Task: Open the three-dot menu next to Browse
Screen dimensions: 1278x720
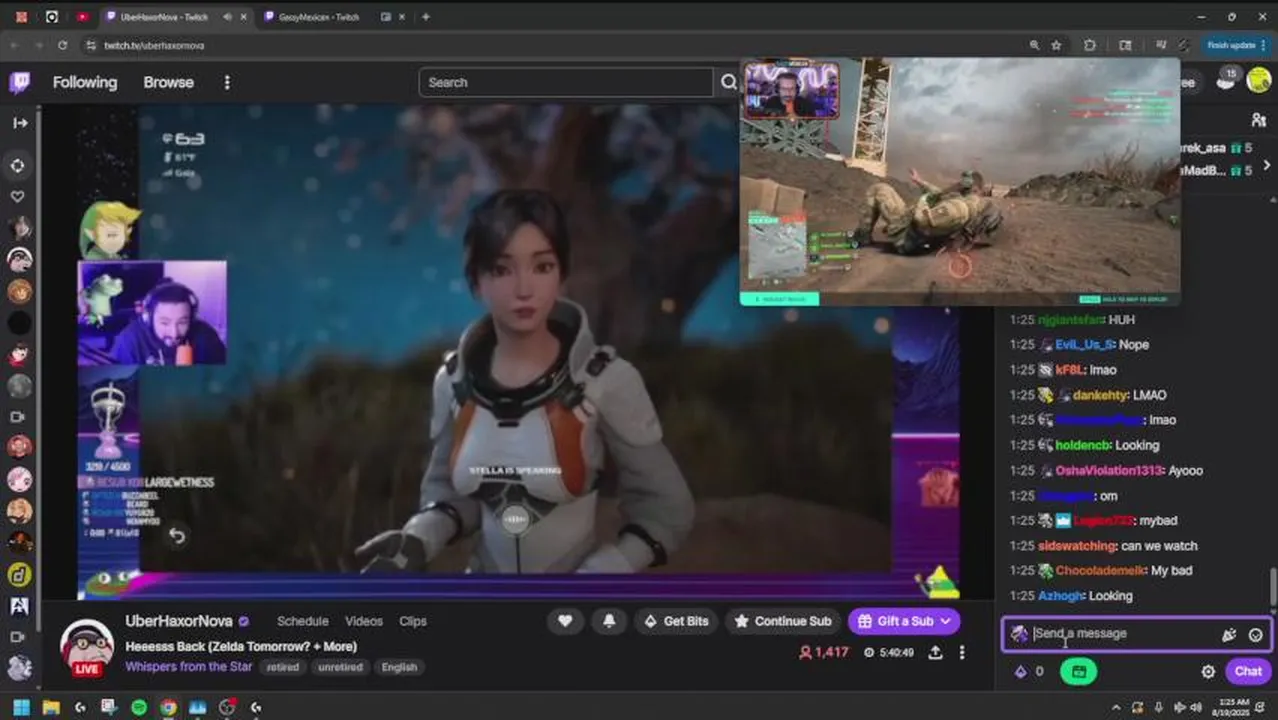Action: [x=227, y=82]
